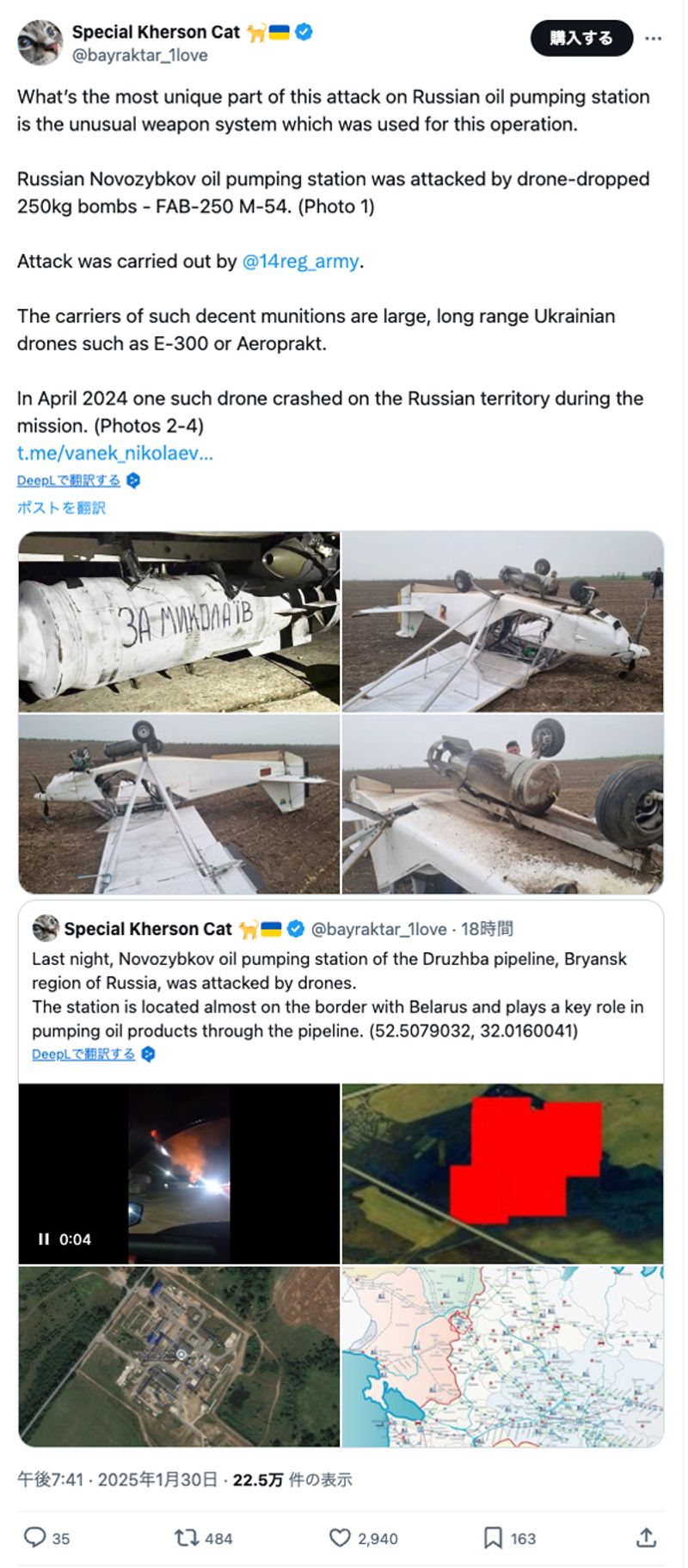Screen dimensions: 688x1568
Task: Open the t.me/vanek_nikolaev link
Action: [115, 453]
